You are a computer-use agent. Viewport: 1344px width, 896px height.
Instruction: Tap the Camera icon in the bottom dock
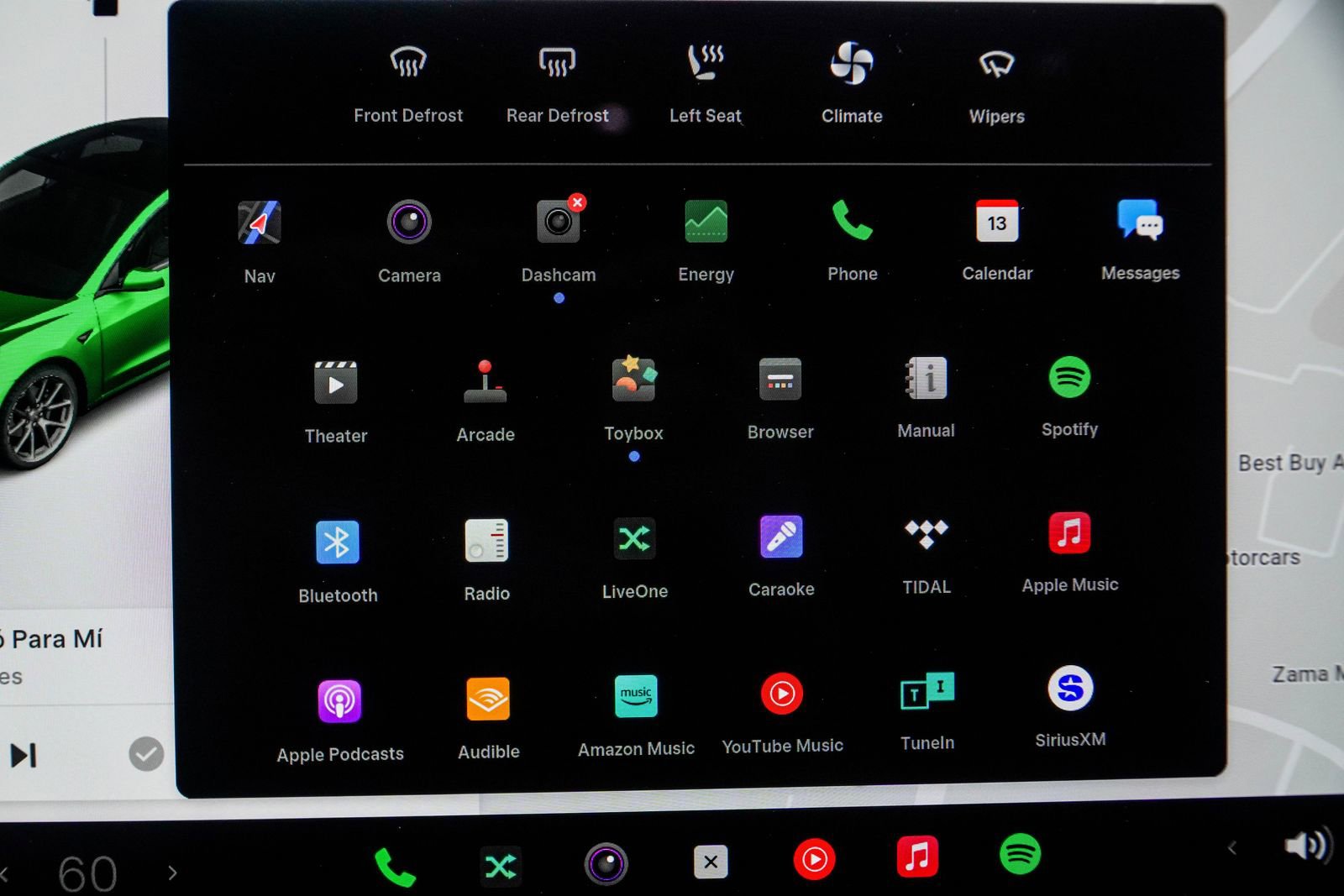point(606,864)
